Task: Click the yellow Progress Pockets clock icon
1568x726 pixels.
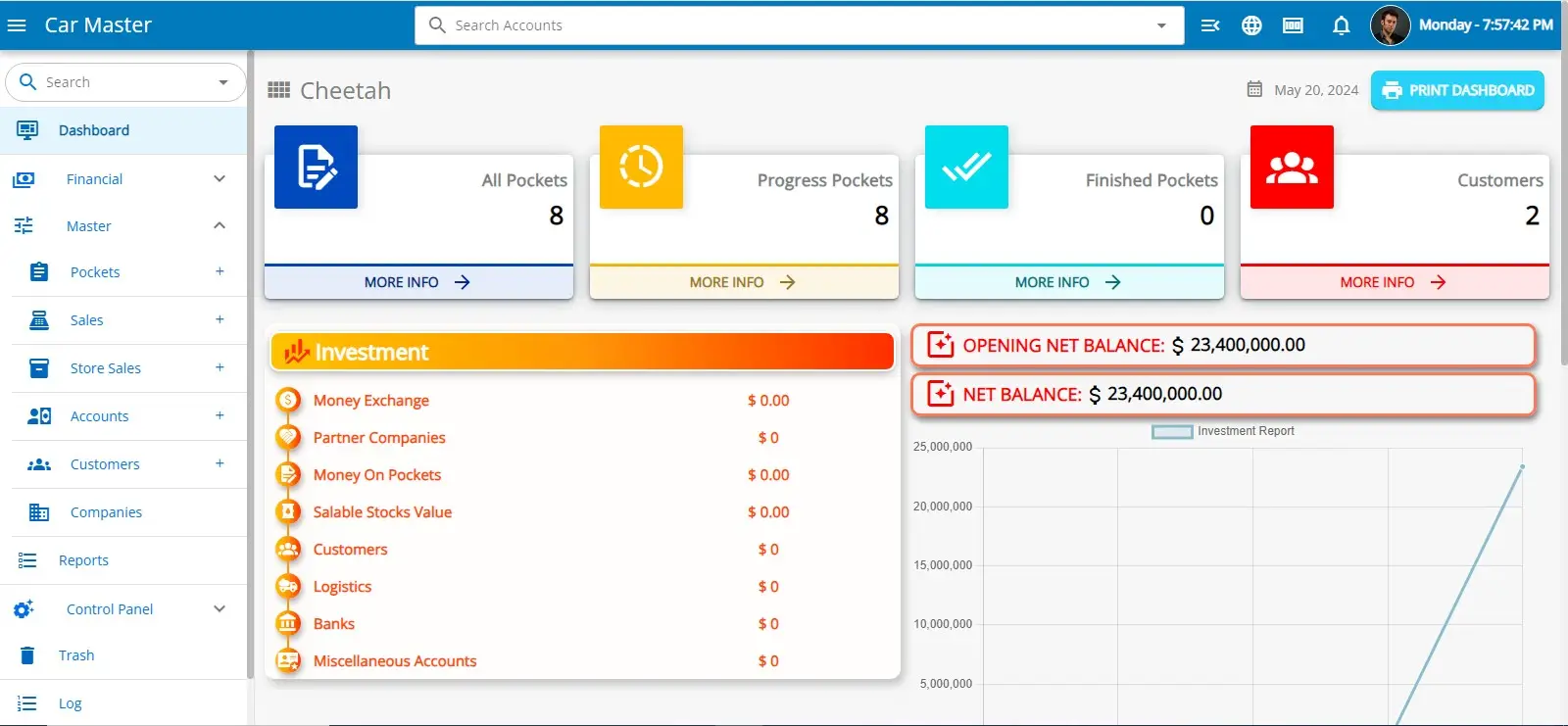Action: coord(641,167)
